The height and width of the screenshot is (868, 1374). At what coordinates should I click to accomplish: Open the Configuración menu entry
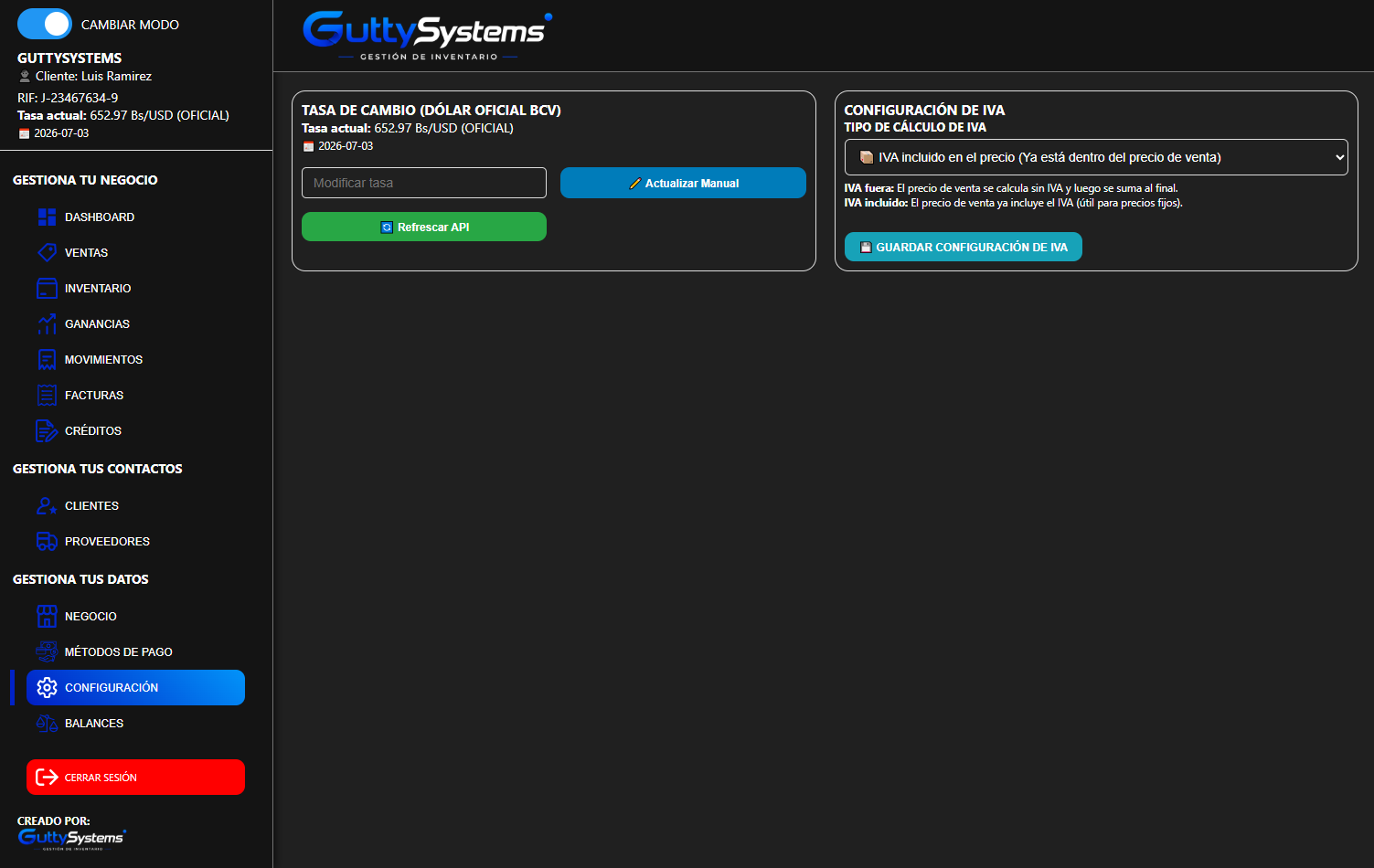click(x=135, y=687)
